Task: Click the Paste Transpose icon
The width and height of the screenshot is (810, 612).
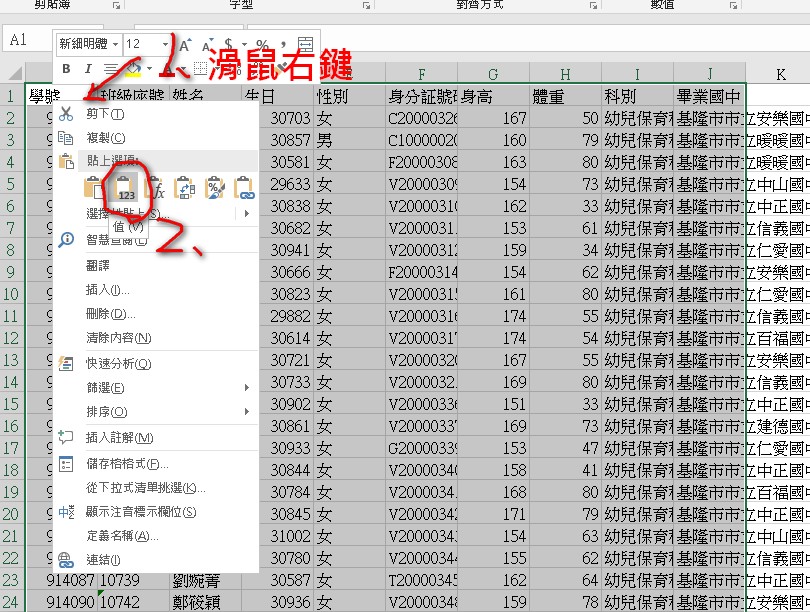Action: pyautogui.click(x=185, y=188)
